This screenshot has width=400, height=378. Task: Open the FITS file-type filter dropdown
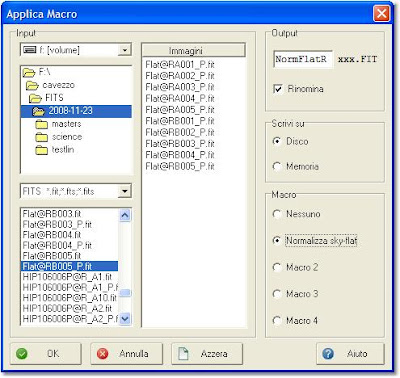(124, 191)
